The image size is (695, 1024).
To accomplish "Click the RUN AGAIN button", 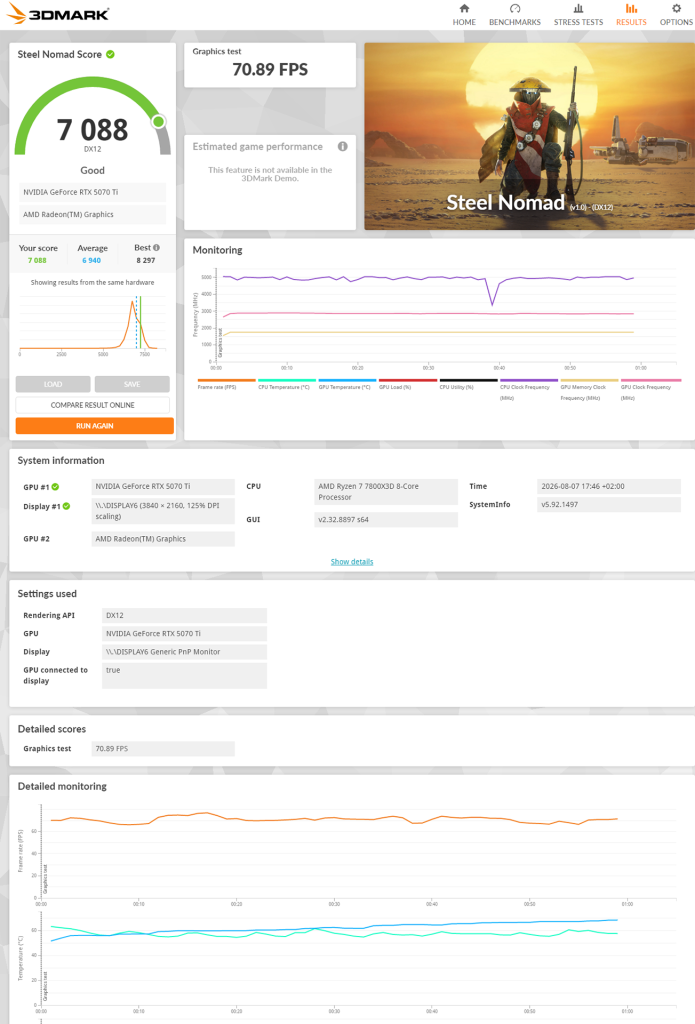I will point(95,426).
